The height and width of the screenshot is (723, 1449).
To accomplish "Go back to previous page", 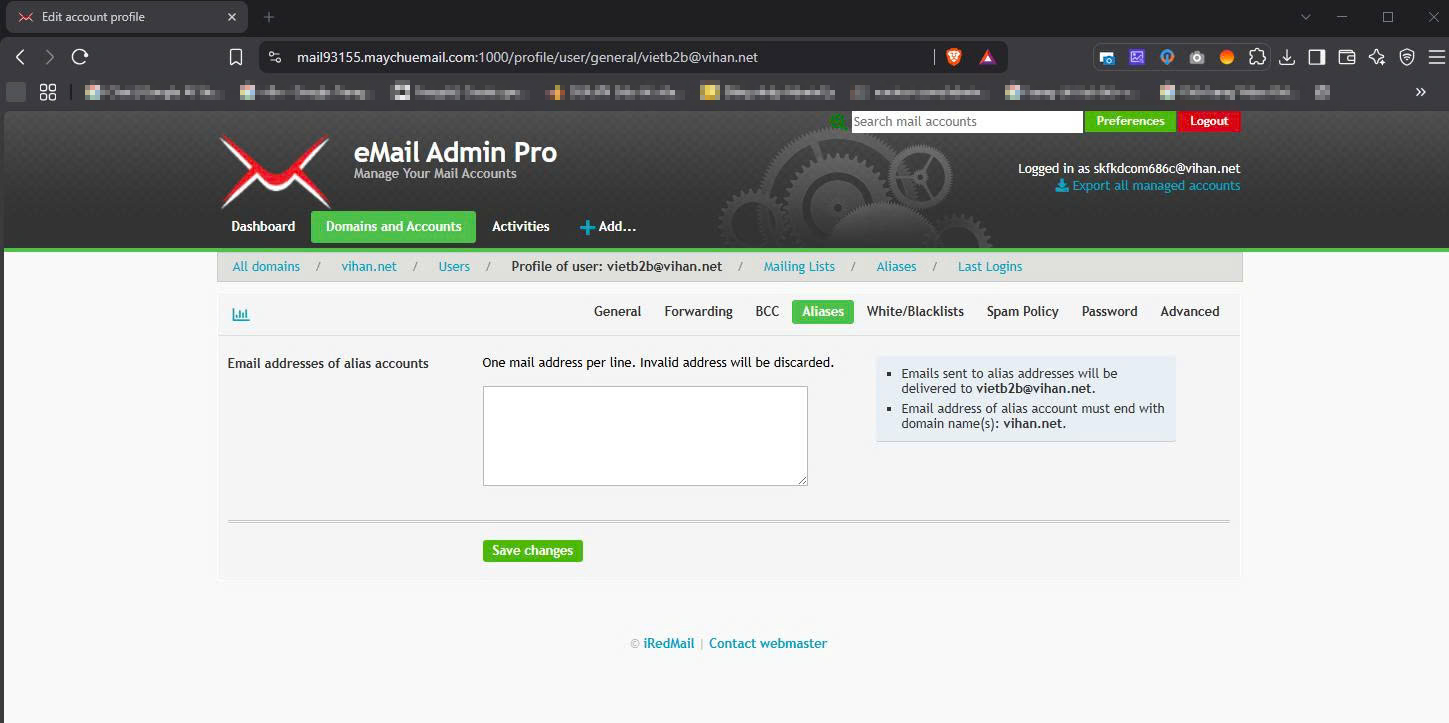I will (20, 57).
